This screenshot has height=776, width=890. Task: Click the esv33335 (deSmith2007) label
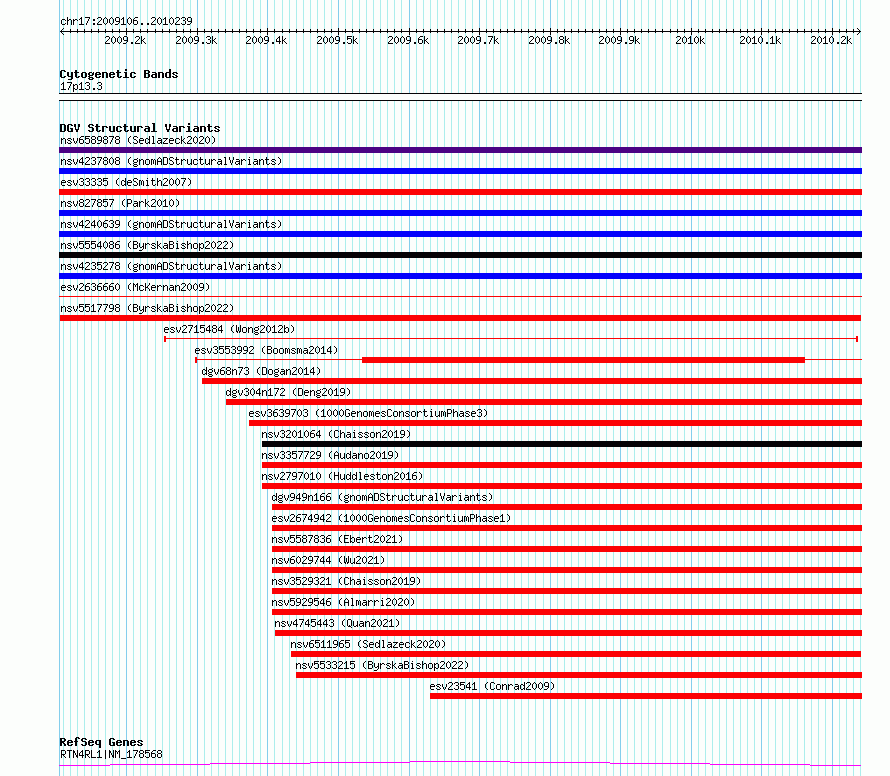pos(126,182)
